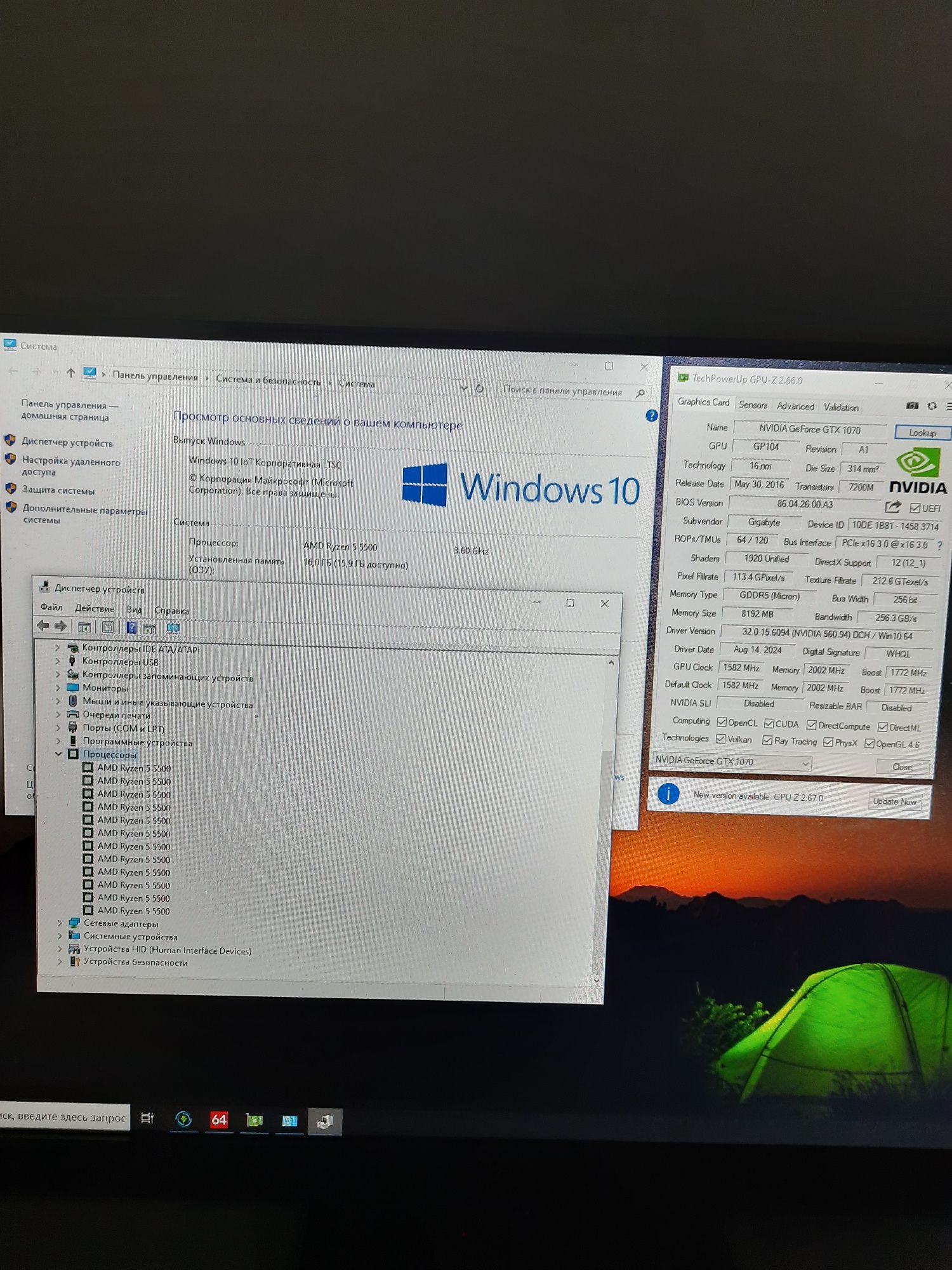Image resolution: width=952 pixels, height=1270 pixels.
Task: Switch to the Advanced tab in GPU-Z
Action: pos(795,406)
